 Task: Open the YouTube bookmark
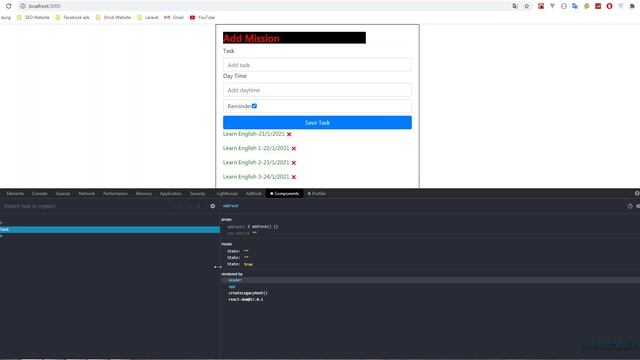pos(202,18)
